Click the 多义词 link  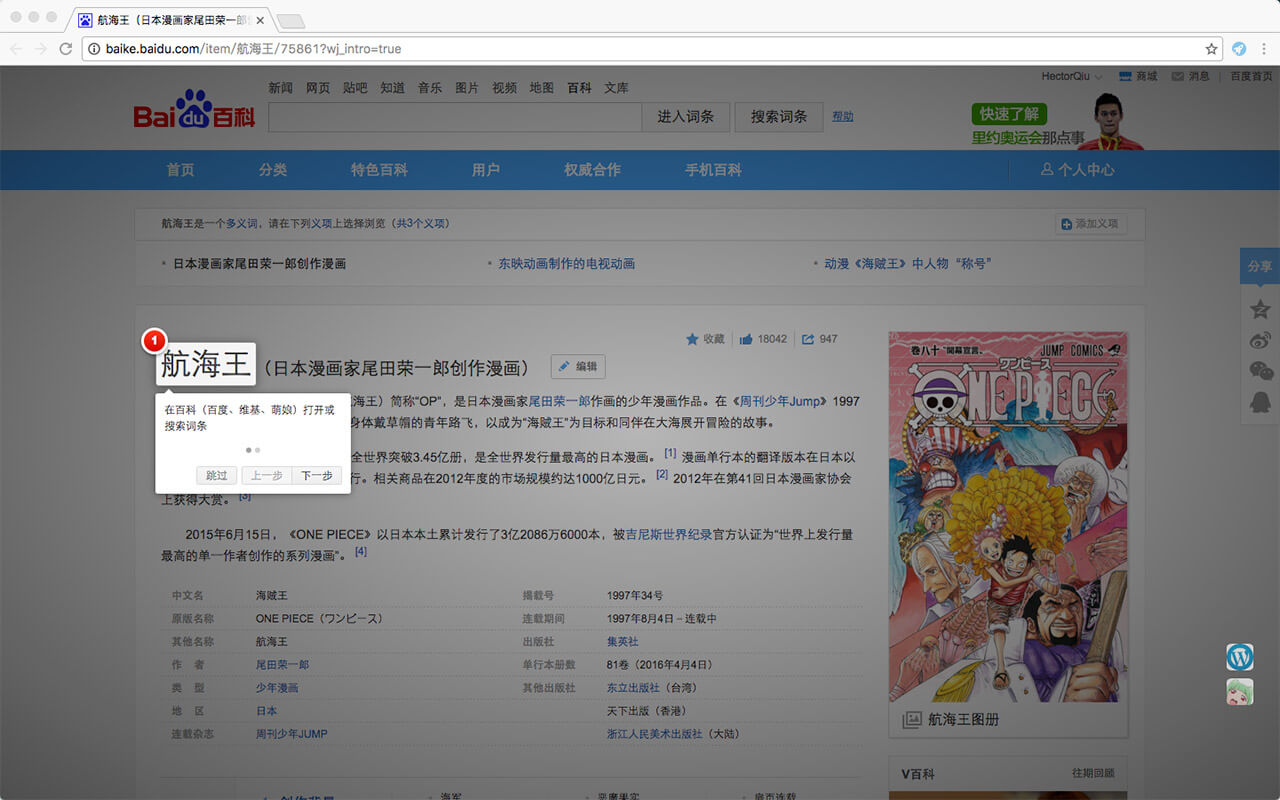(x=241, y=224)
